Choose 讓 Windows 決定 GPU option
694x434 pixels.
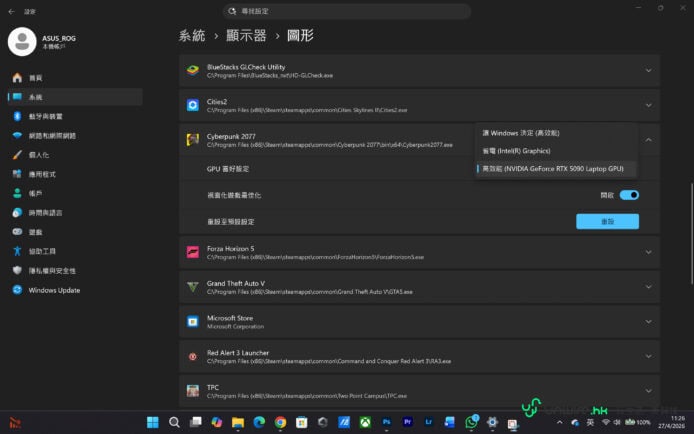556,133
